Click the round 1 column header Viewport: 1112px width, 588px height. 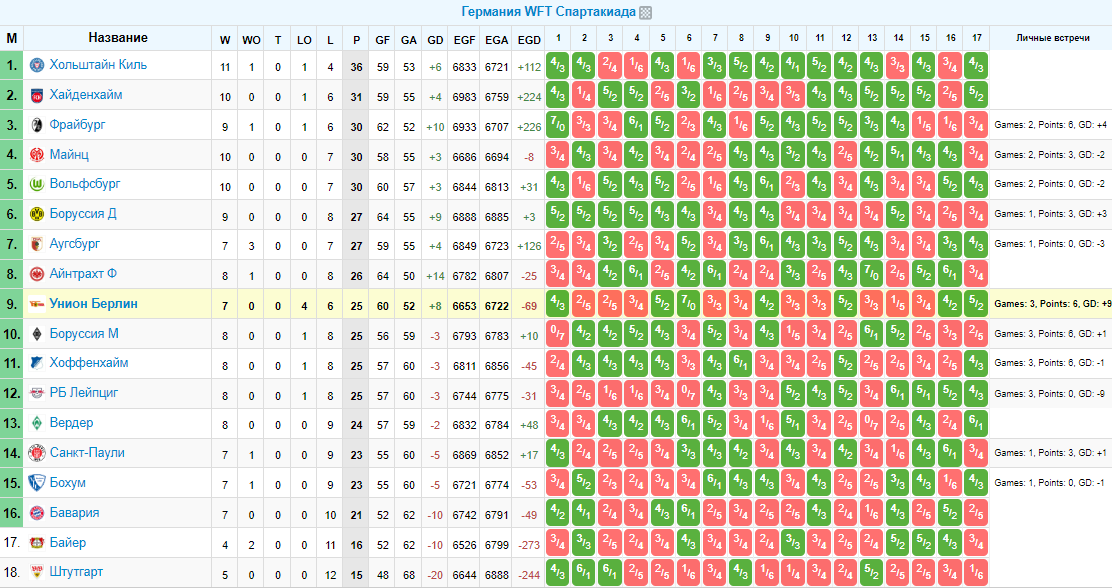click(558, 38)
